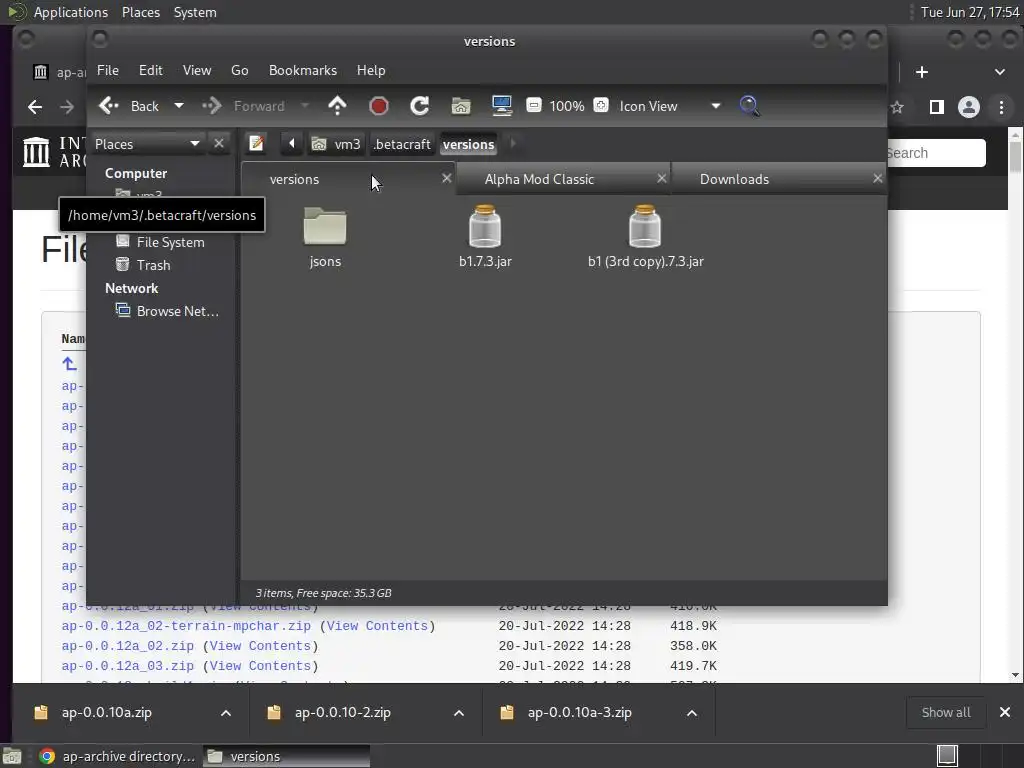Open browser tab list chevron
This screenshot has height=768, width=1024.
pos(1000,72)
